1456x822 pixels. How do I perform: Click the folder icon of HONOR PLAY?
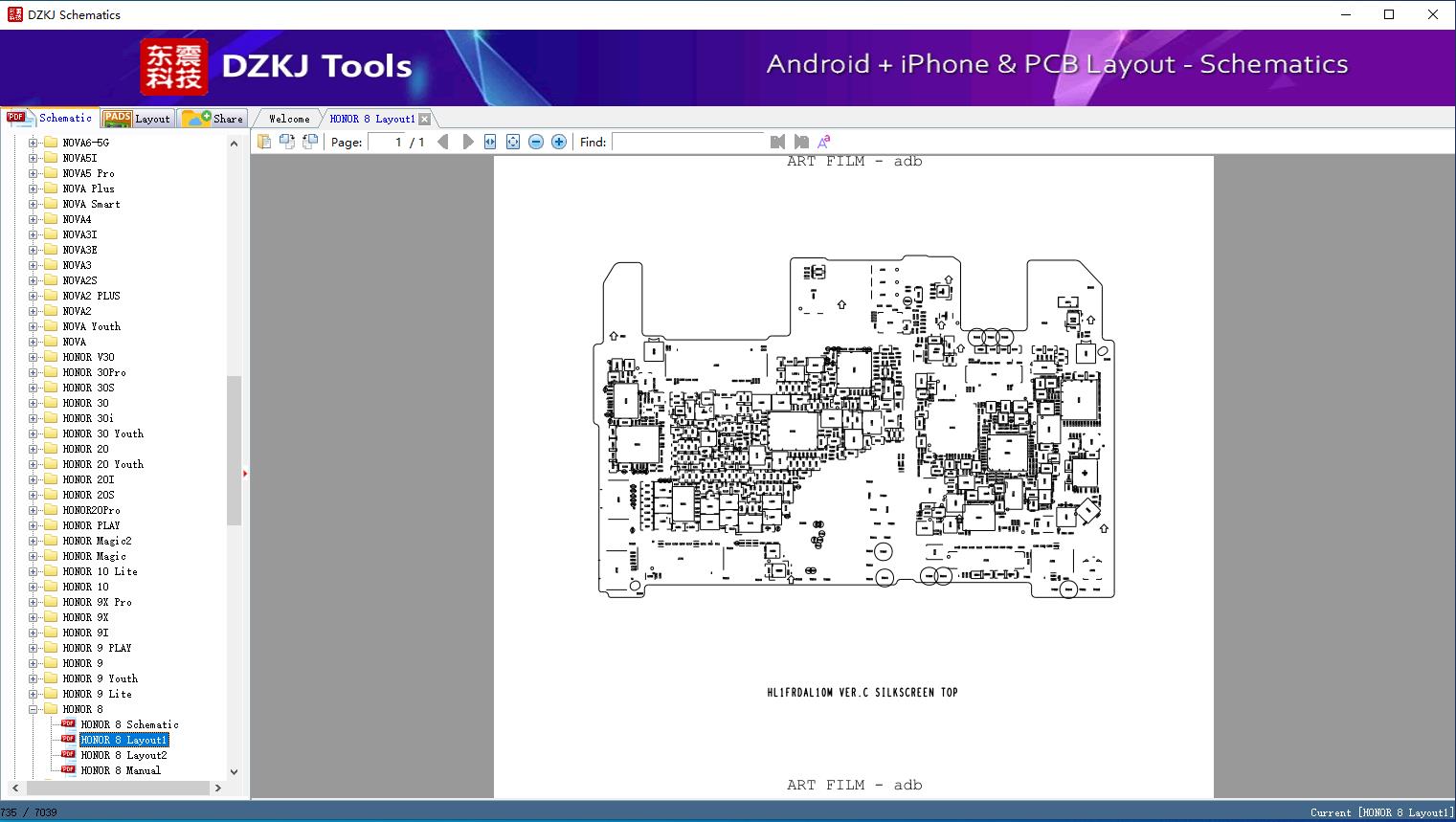(x=51, y=525)
